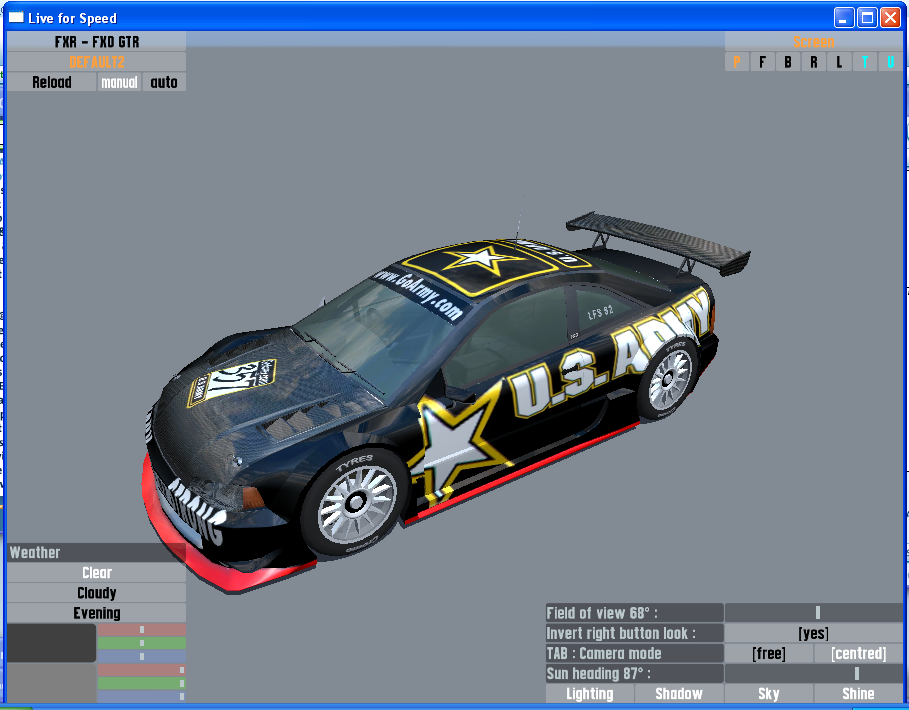Viewport: 909px width, 710px height.
Task: Adjust the Field of view slider
Action: click(813, 613)
